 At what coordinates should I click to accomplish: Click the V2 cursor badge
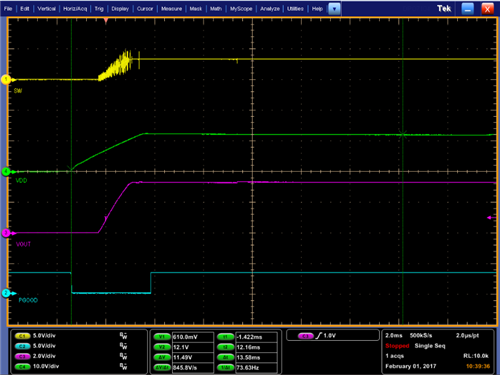162,347
